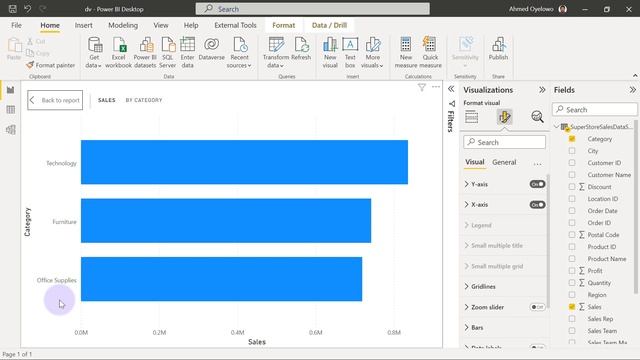Open more options next to General tab

(x=537, y=164)
